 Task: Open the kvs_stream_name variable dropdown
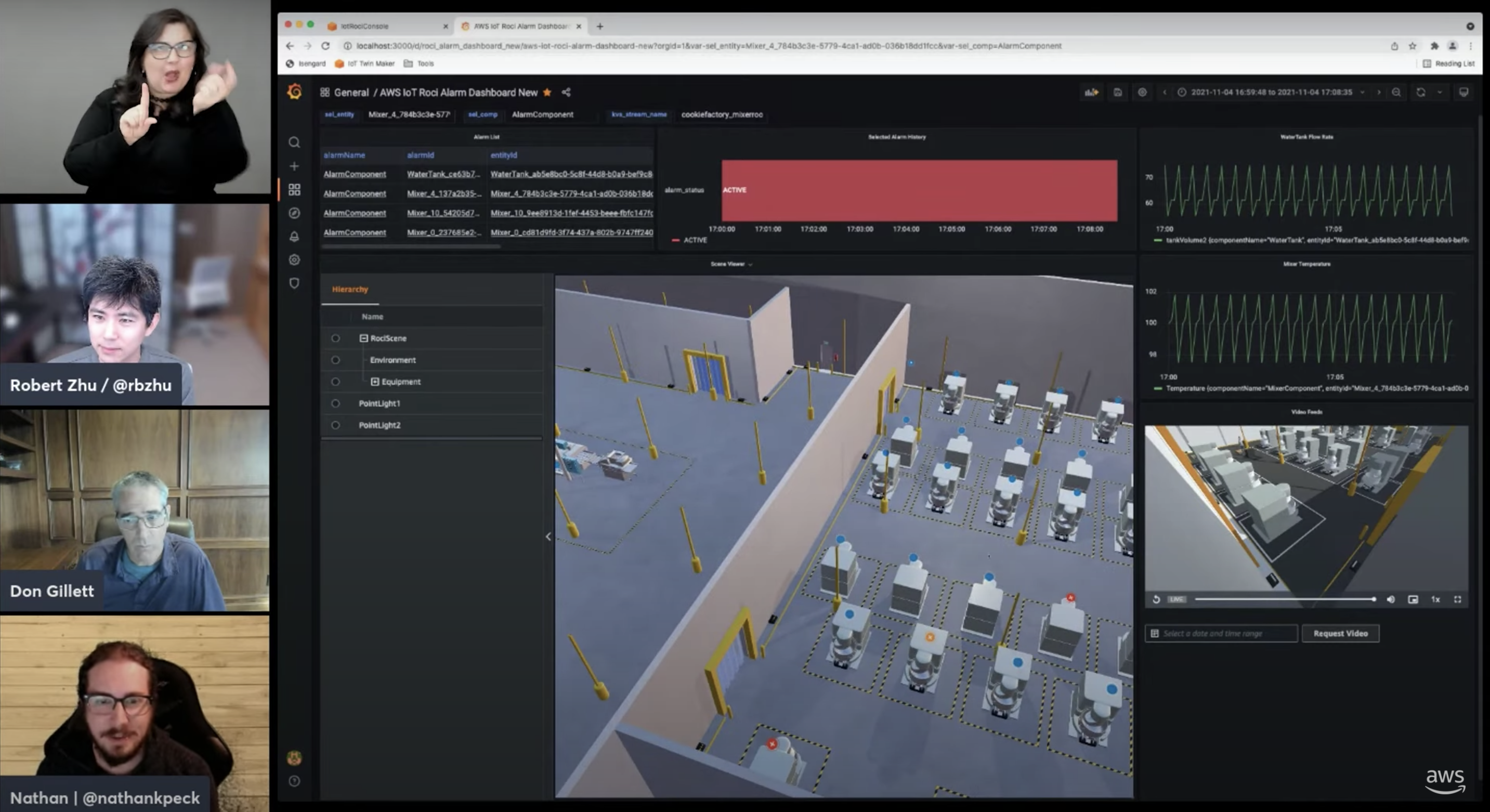tap(722, 114)
